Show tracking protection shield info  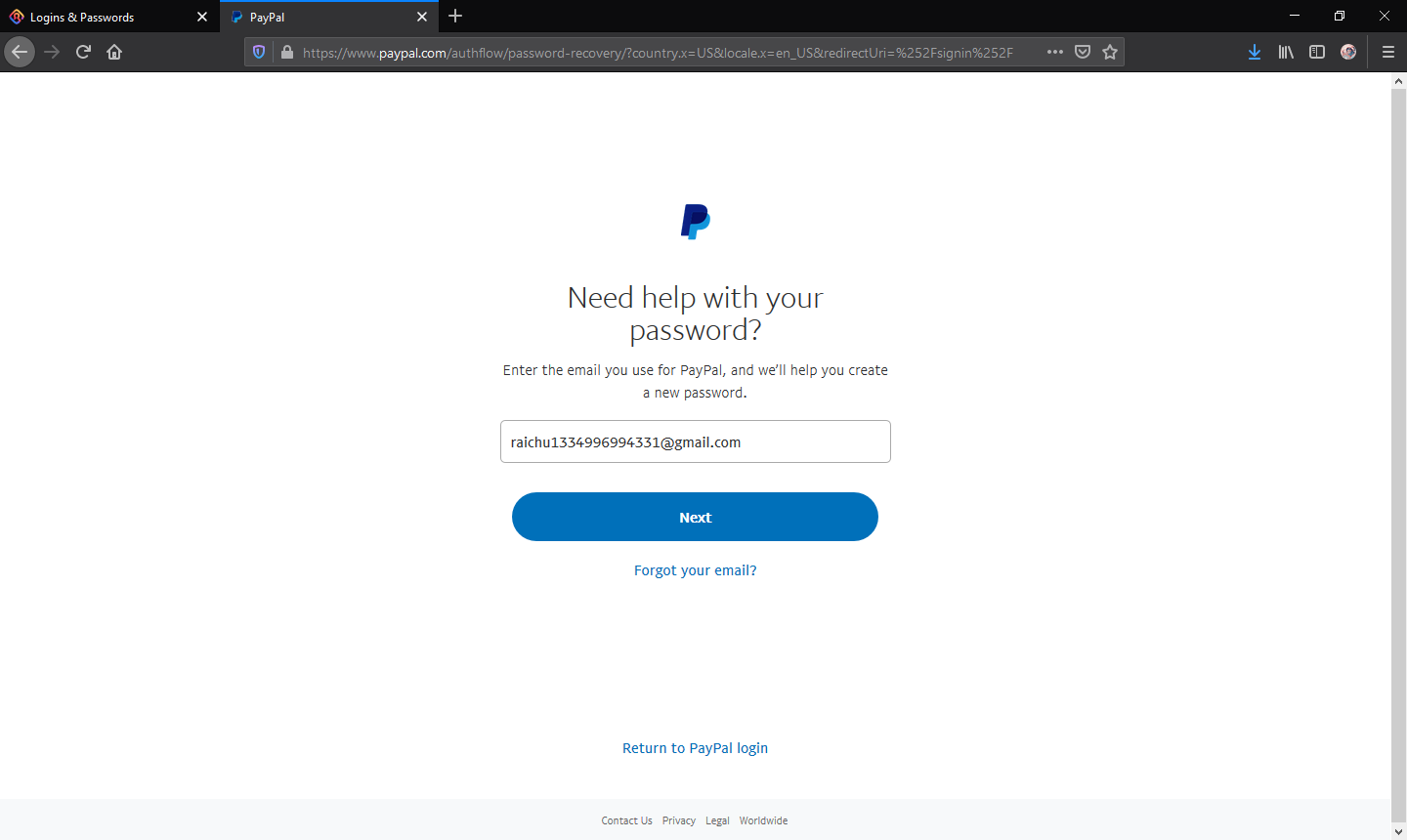[259, 52]
